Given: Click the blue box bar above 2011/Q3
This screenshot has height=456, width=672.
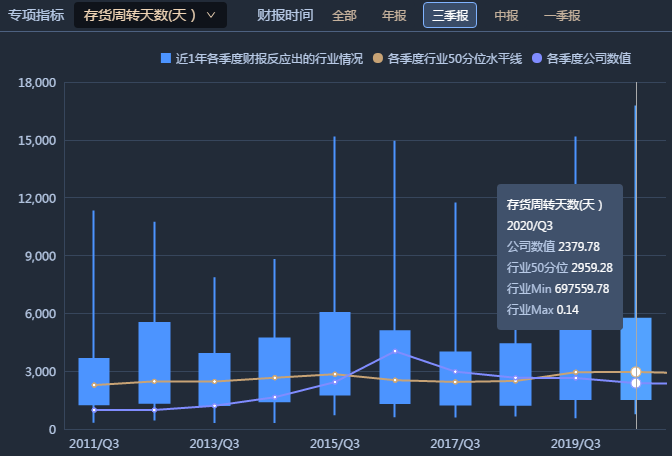Looking at the screenshot, I should (x=94, y=370).
